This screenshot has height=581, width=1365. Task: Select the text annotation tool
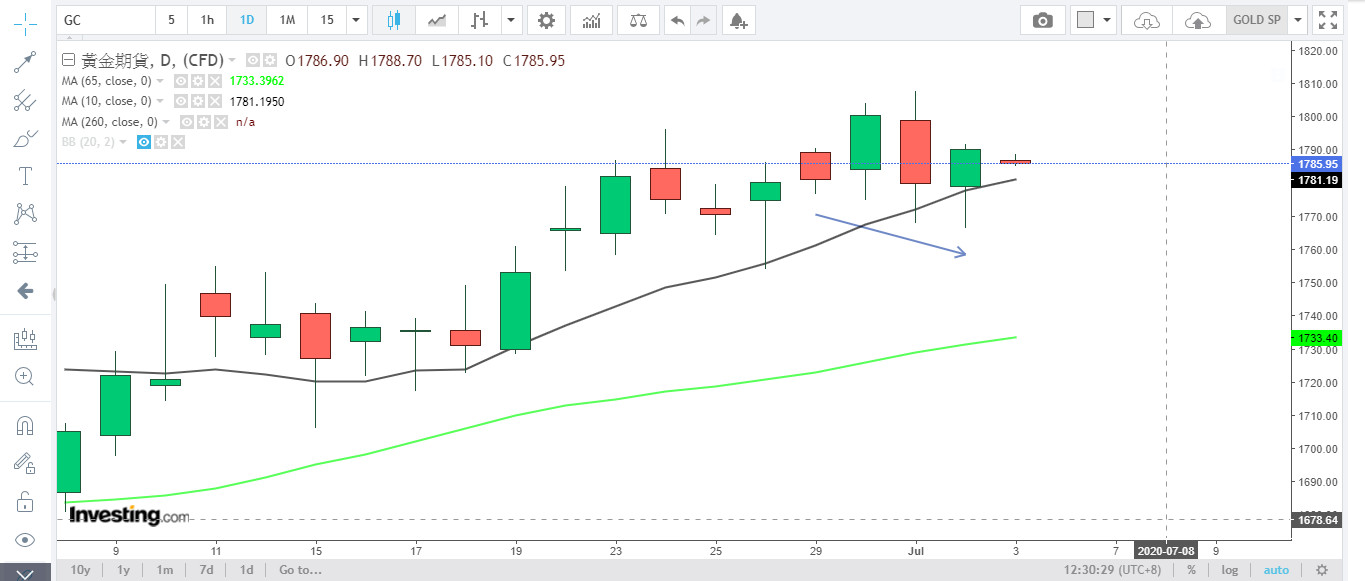(25, 177)
